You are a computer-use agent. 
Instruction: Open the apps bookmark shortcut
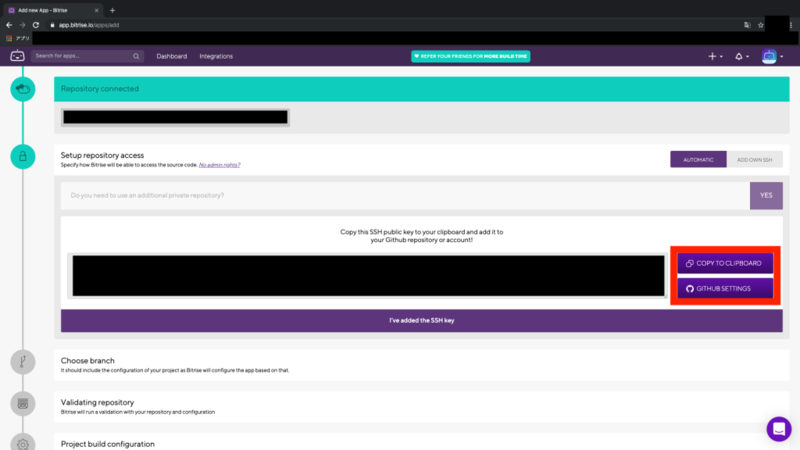[18, 38]
